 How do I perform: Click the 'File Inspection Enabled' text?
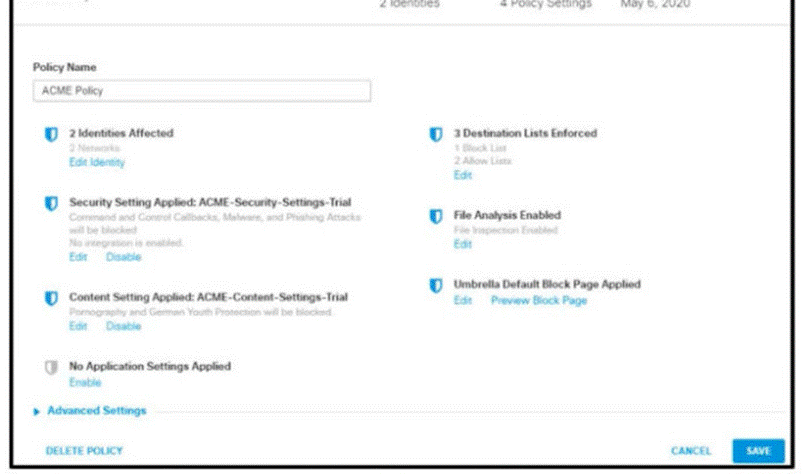tap(506, 230)
